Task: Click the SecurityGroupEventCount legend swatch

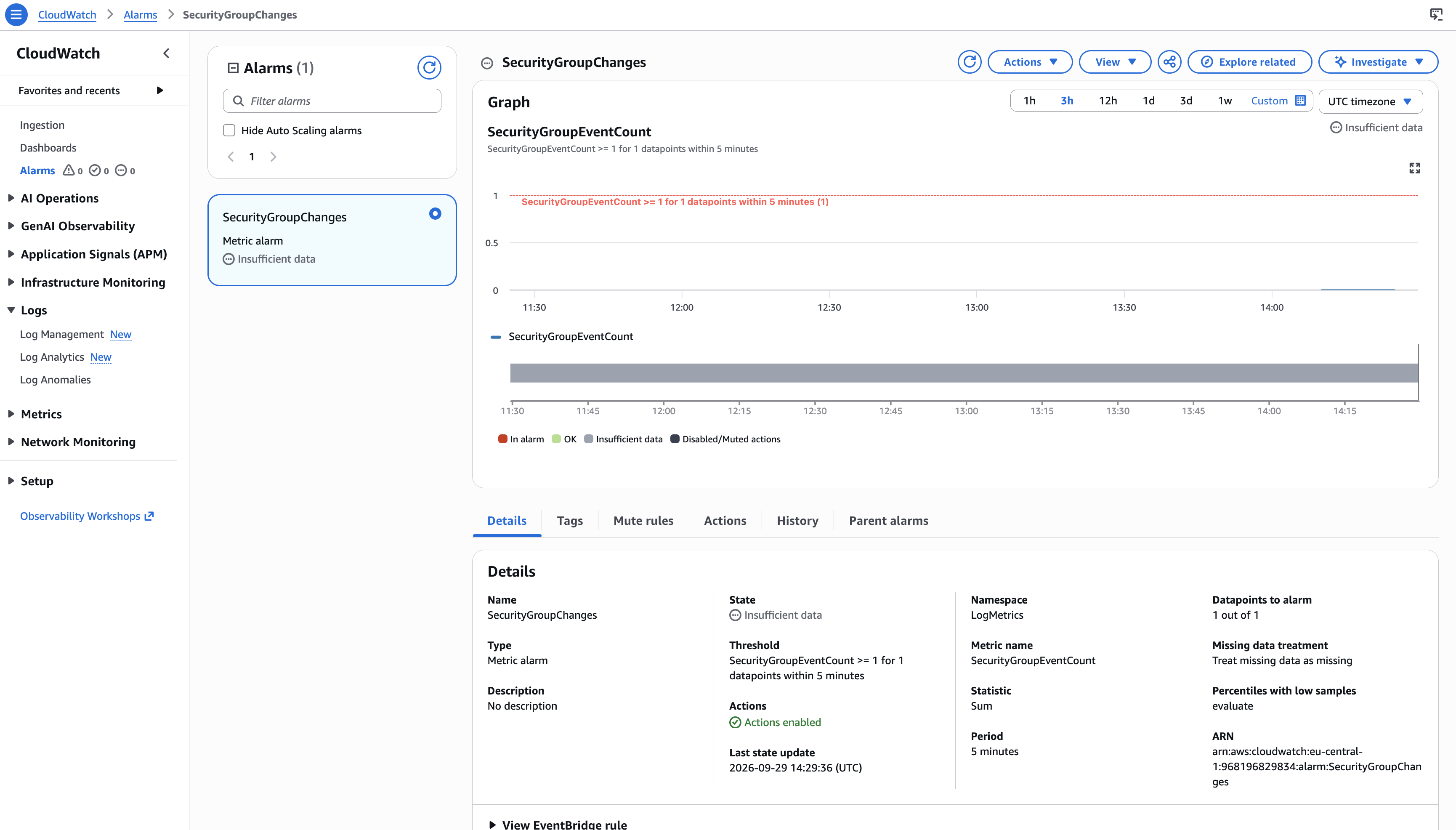Action: (496, 337)
